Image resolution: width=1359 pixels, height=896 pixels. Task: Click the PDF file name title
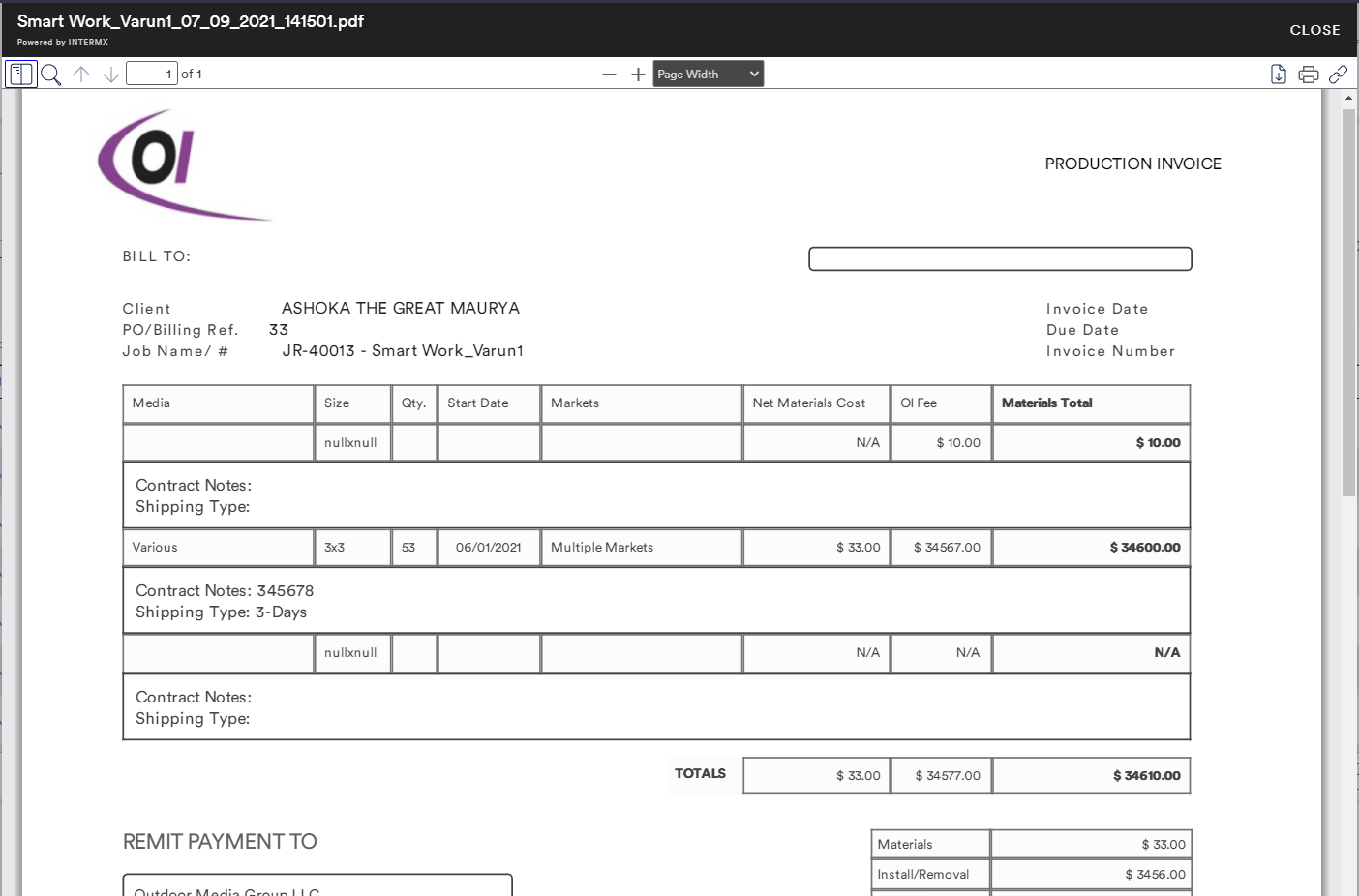tap(191, 21)
